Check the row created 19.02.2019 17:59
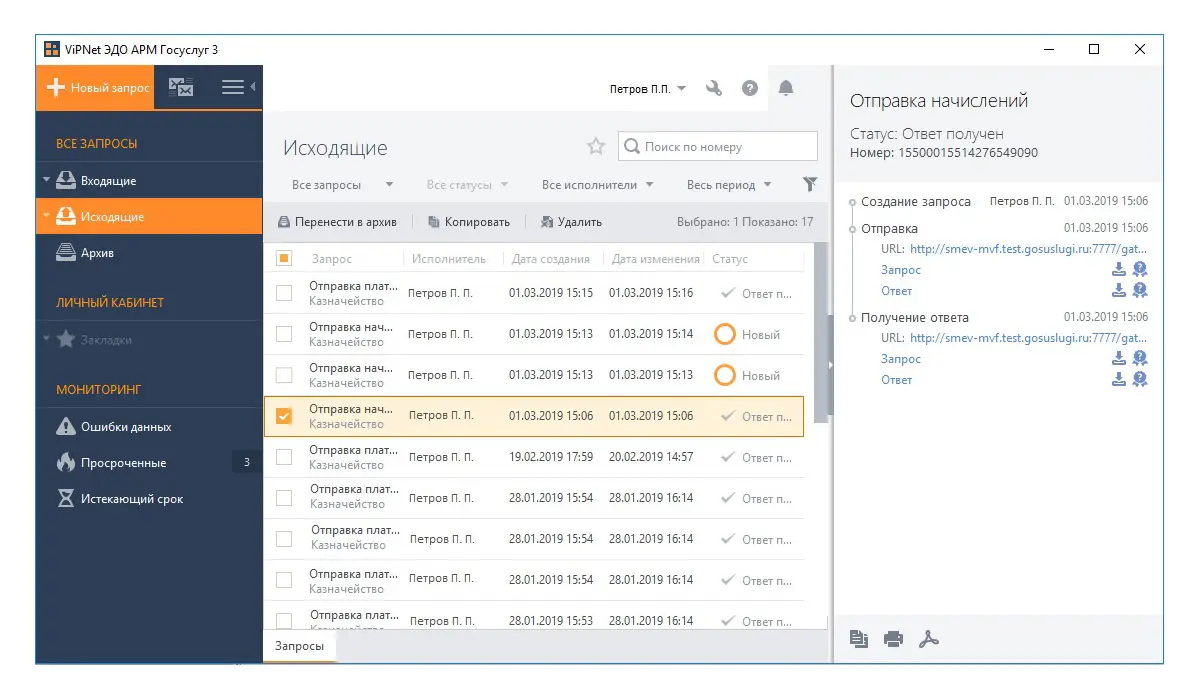Screen dimensions: 1200x700 (284, 457)
